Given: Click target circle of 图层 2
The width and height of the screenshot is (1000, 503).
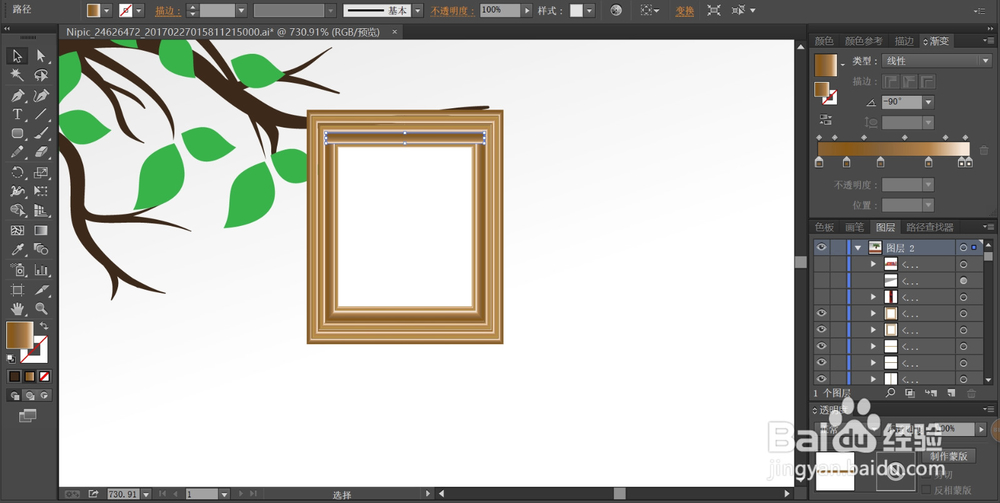Looking at the screenshot, I should (963, 247).
